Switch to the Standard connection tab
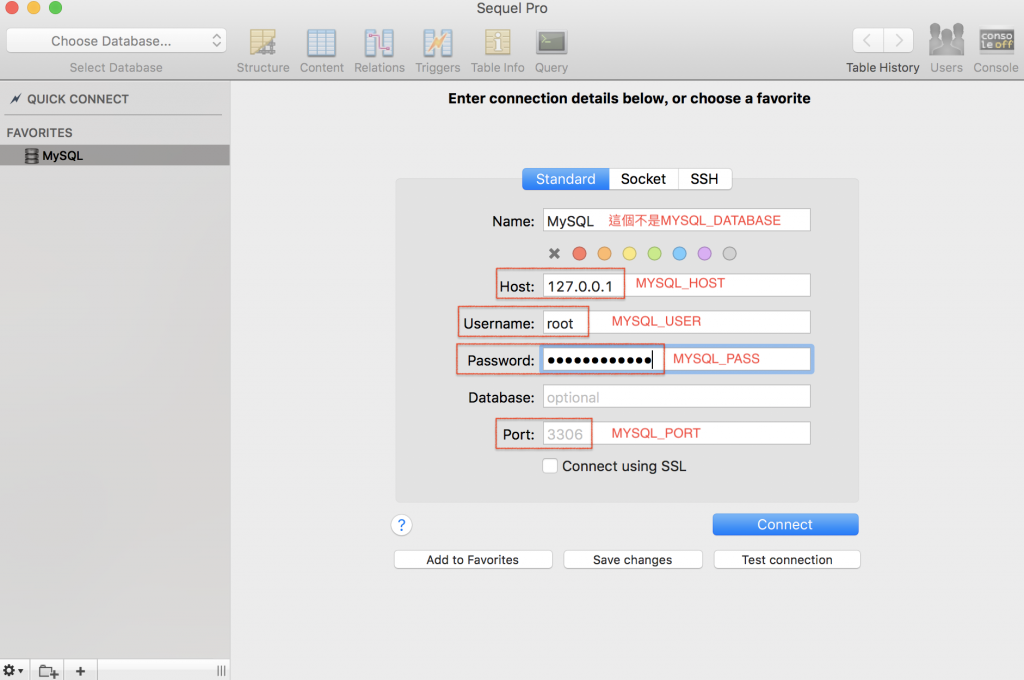1024x680 pixels. tap(566, 179)
